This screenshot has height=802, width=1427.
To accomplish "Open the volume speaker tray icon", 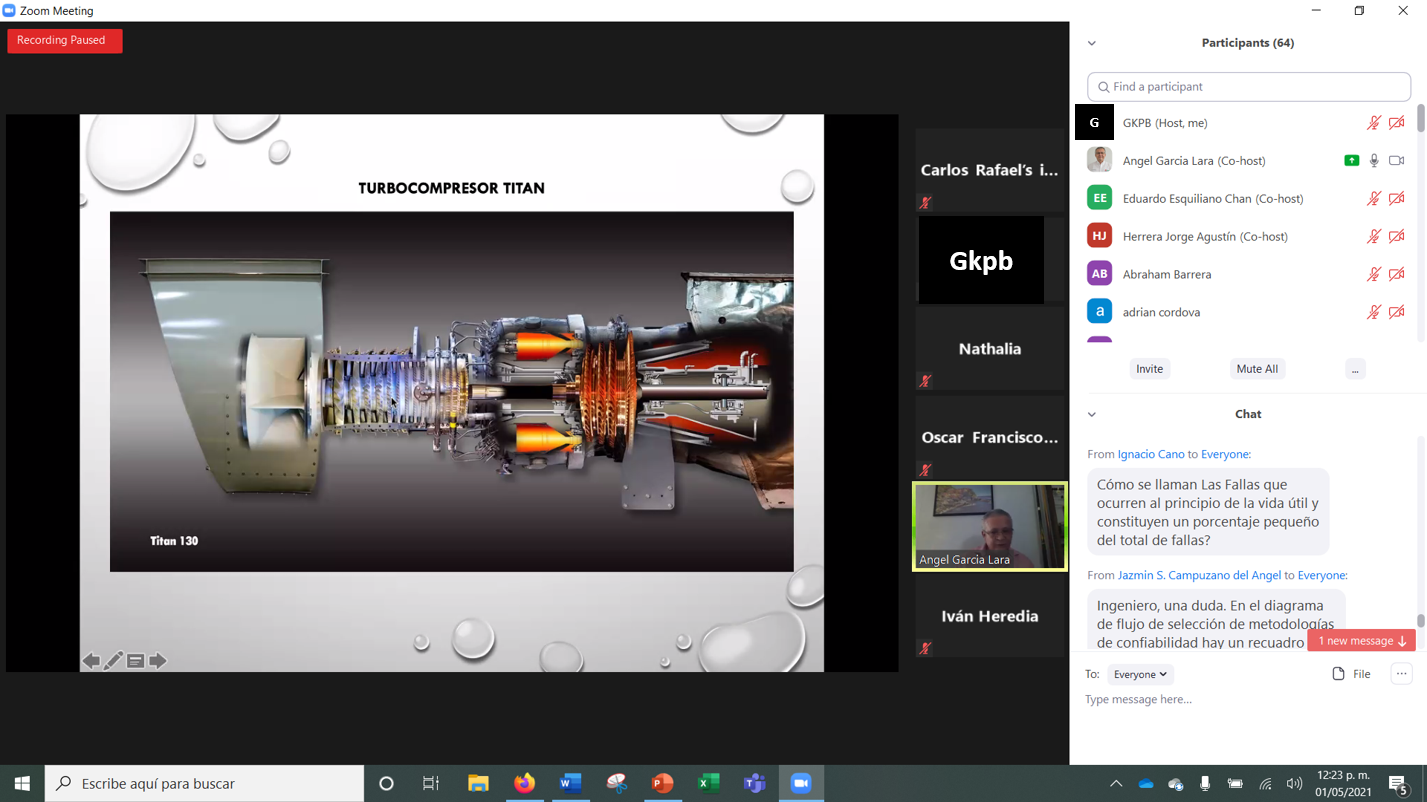I will 1295,784.
